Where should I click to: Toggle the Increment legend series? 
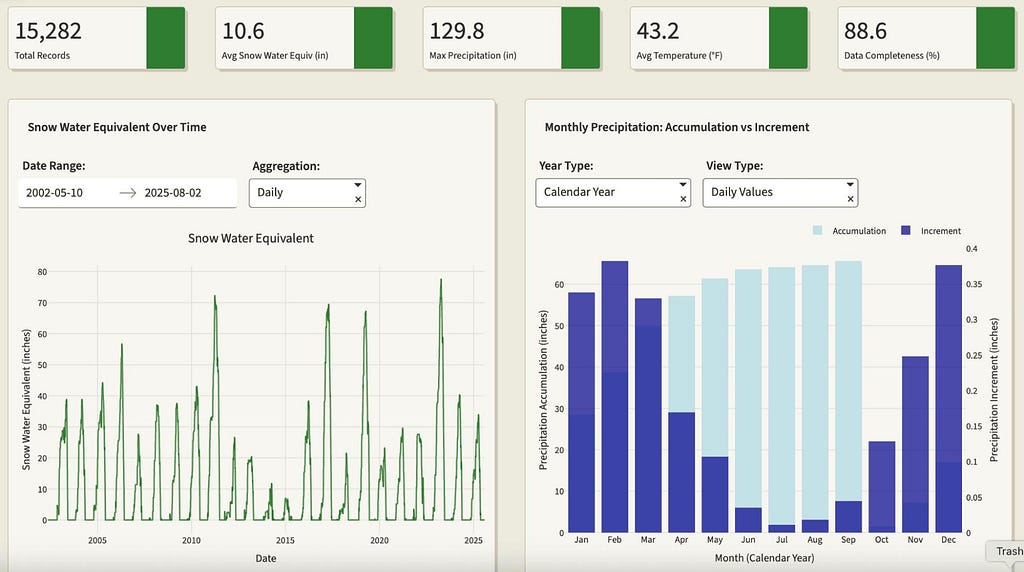(931, 230)
